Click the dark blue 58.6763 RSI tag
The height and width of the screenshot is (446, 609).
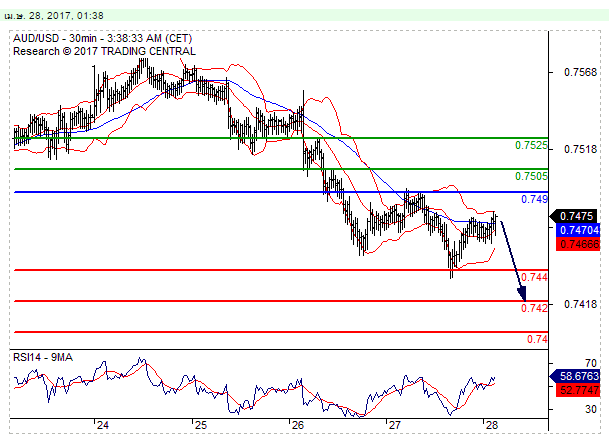(x=575, y=376)
